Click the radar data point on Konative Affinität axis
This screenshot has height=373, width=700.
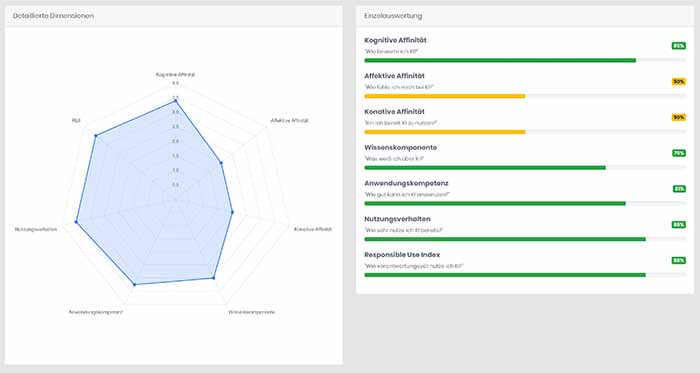(x=232, y=212)
